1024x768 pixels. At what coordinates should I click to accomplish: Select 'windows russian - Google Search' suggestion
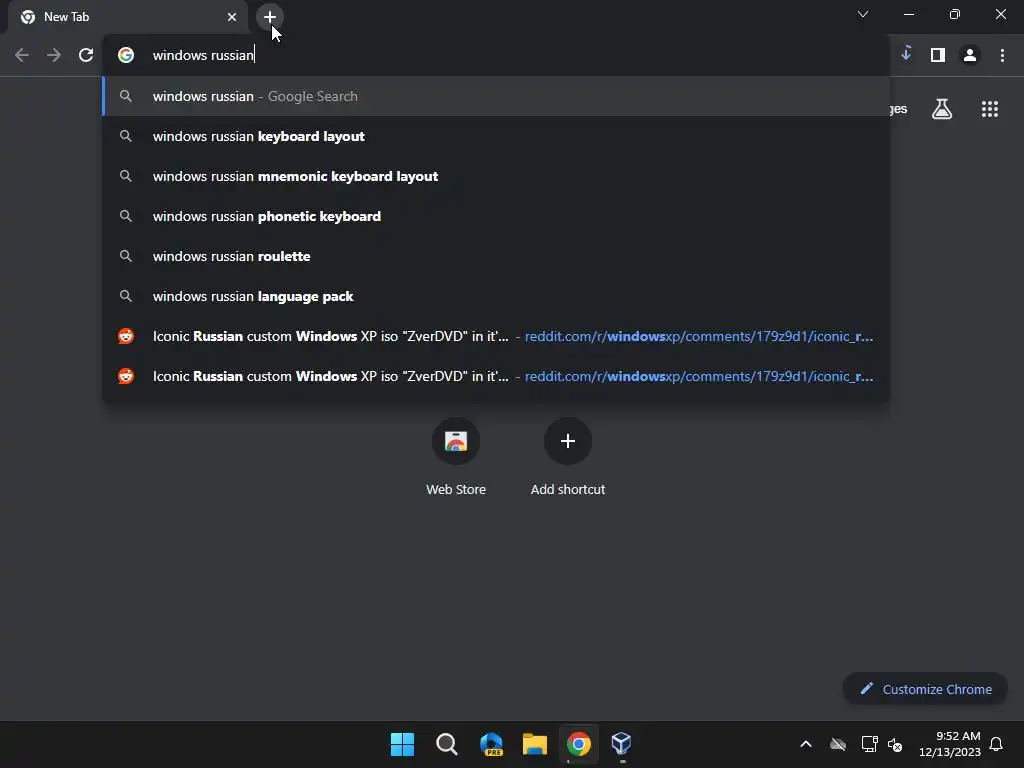(x=496, y=96)
